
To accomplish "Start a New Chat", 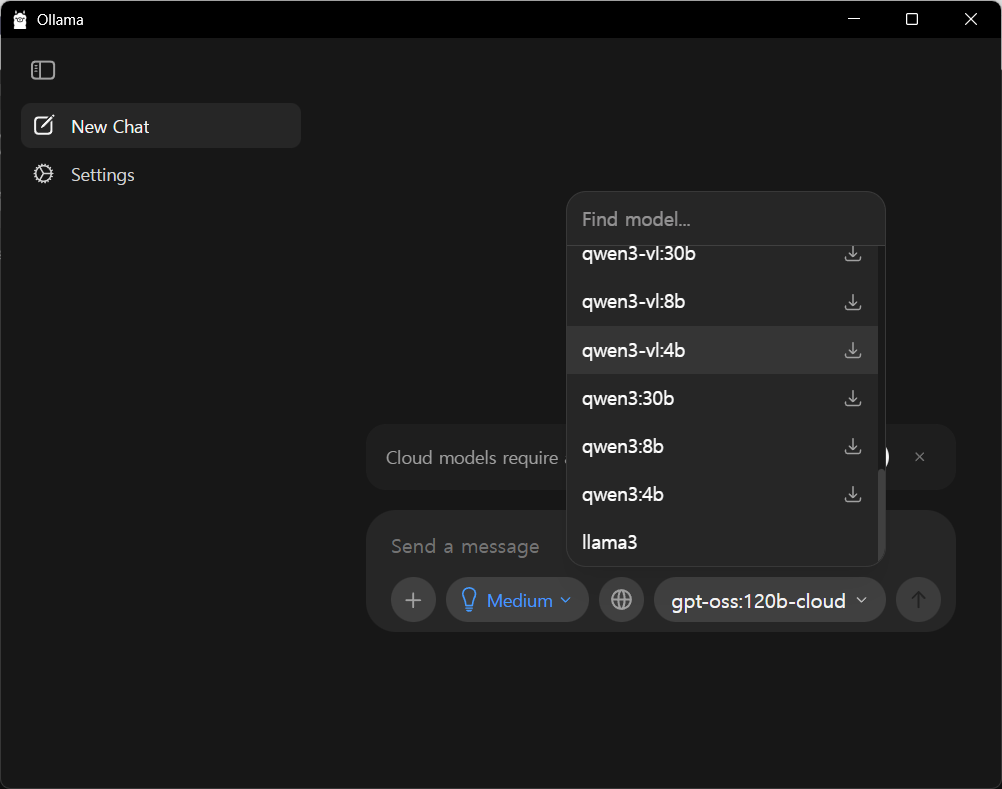I will point(161,126).
